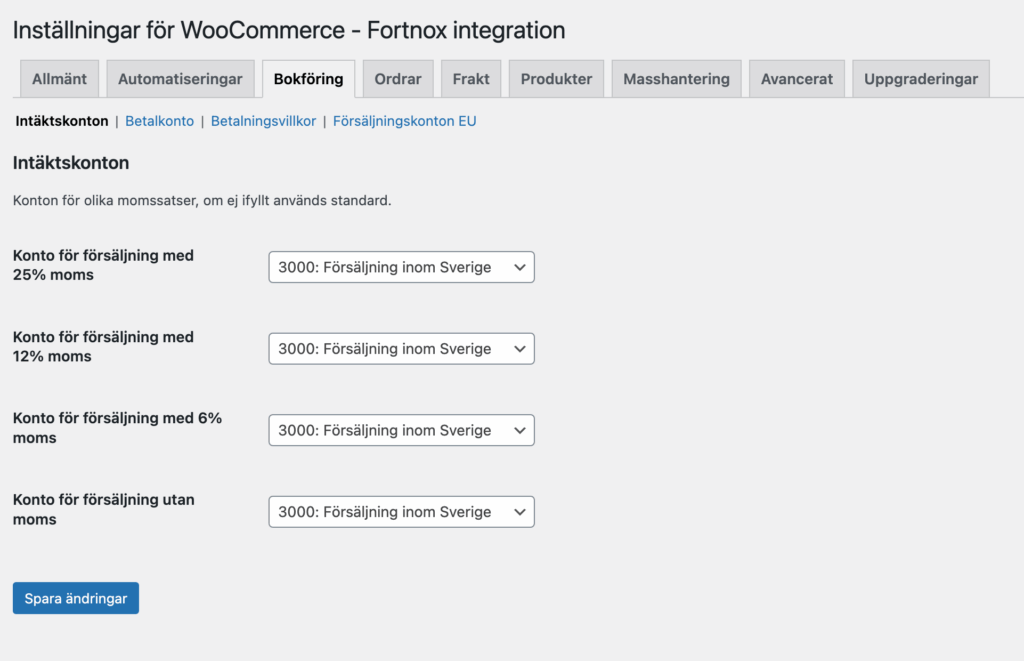Select the Bokföring tab
Viewport: 1024px width, 661px height.
(x=308, y=79)
